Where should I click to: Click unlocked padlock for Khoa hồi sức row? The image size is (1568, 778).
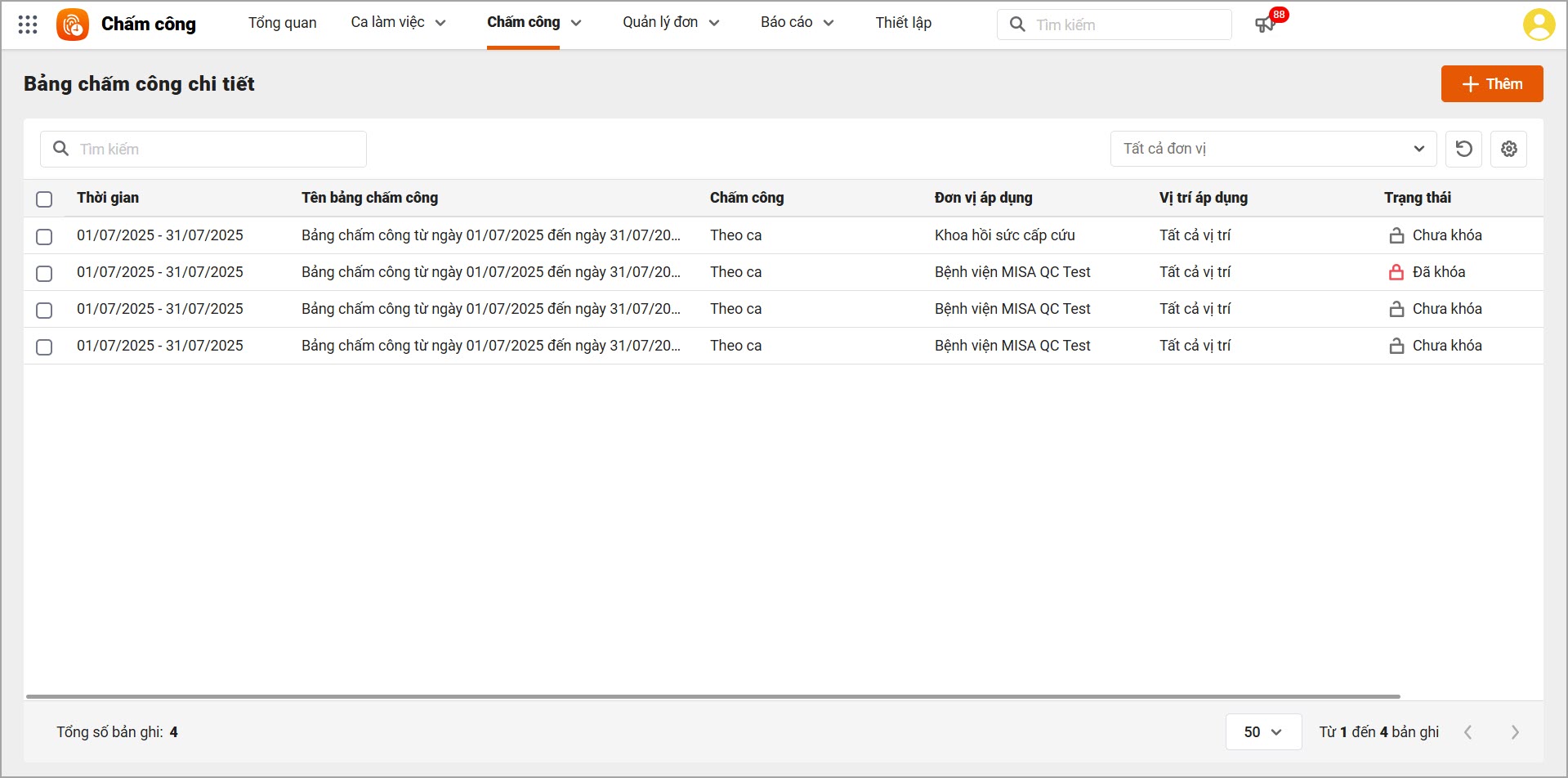click(1396, 235)
